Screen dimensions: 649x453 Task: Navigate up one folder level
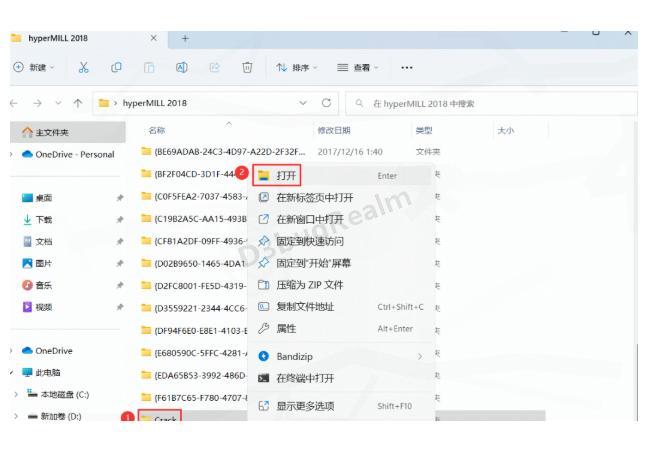point(78,103)
